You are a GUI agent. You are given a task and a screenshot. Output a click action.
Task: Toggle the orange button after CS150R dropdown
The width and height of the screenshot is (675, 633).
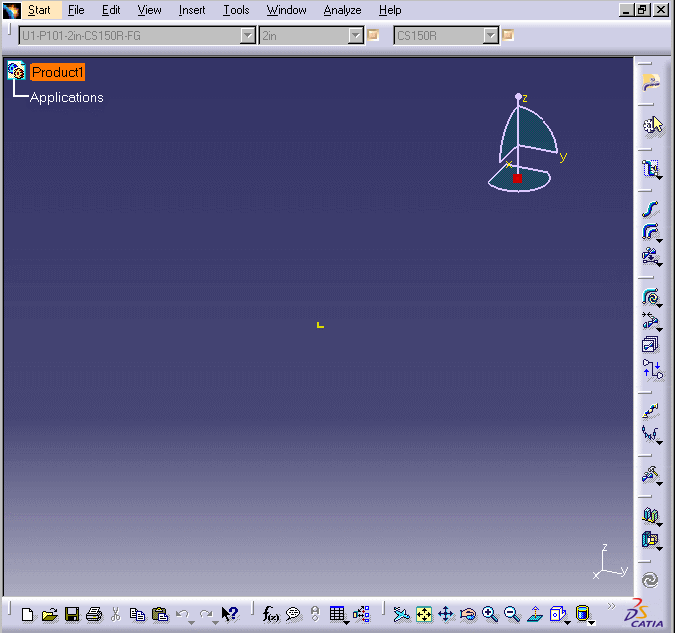pos(507,36)
